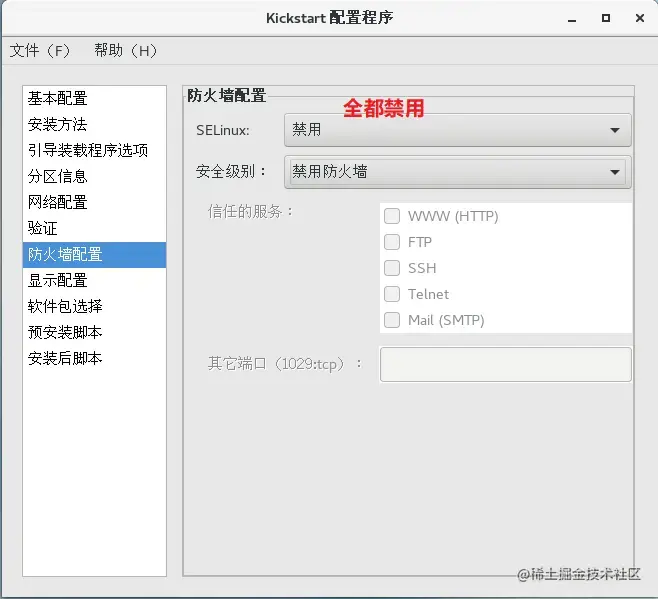Click the 信任的服务： label

[250, 212]
